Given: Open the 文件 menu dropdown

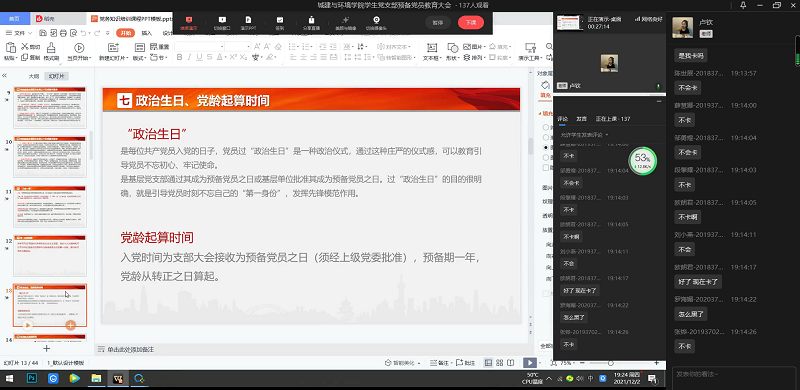Looking at the screenshot, I should coord(20,33).
